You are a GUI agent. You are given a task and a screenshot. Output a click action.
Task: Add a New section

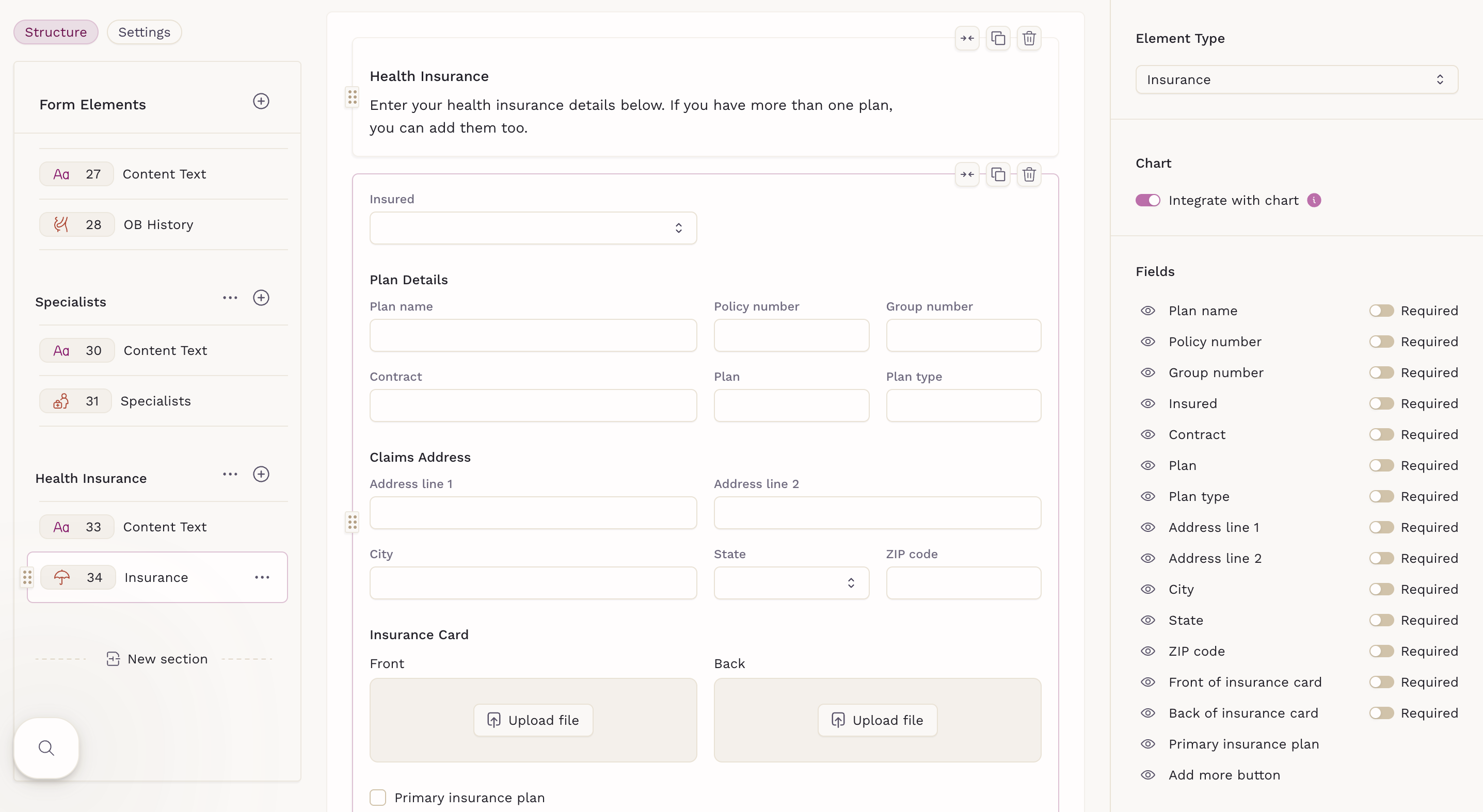click(x=156, y=659)
